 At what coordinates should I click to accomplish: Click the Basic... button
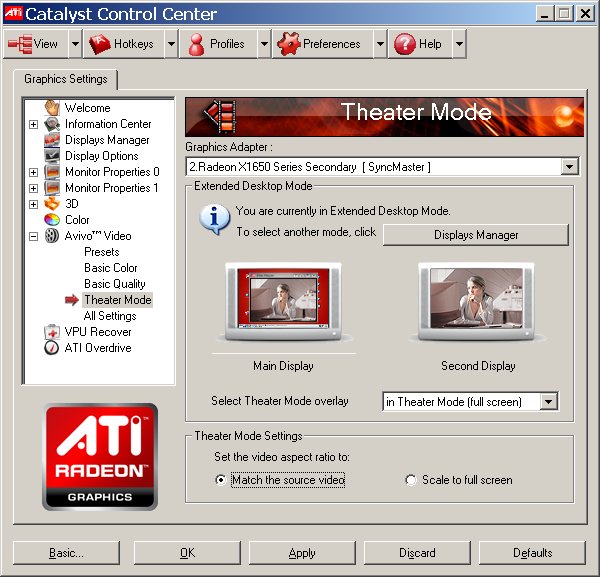coord(66,553)
